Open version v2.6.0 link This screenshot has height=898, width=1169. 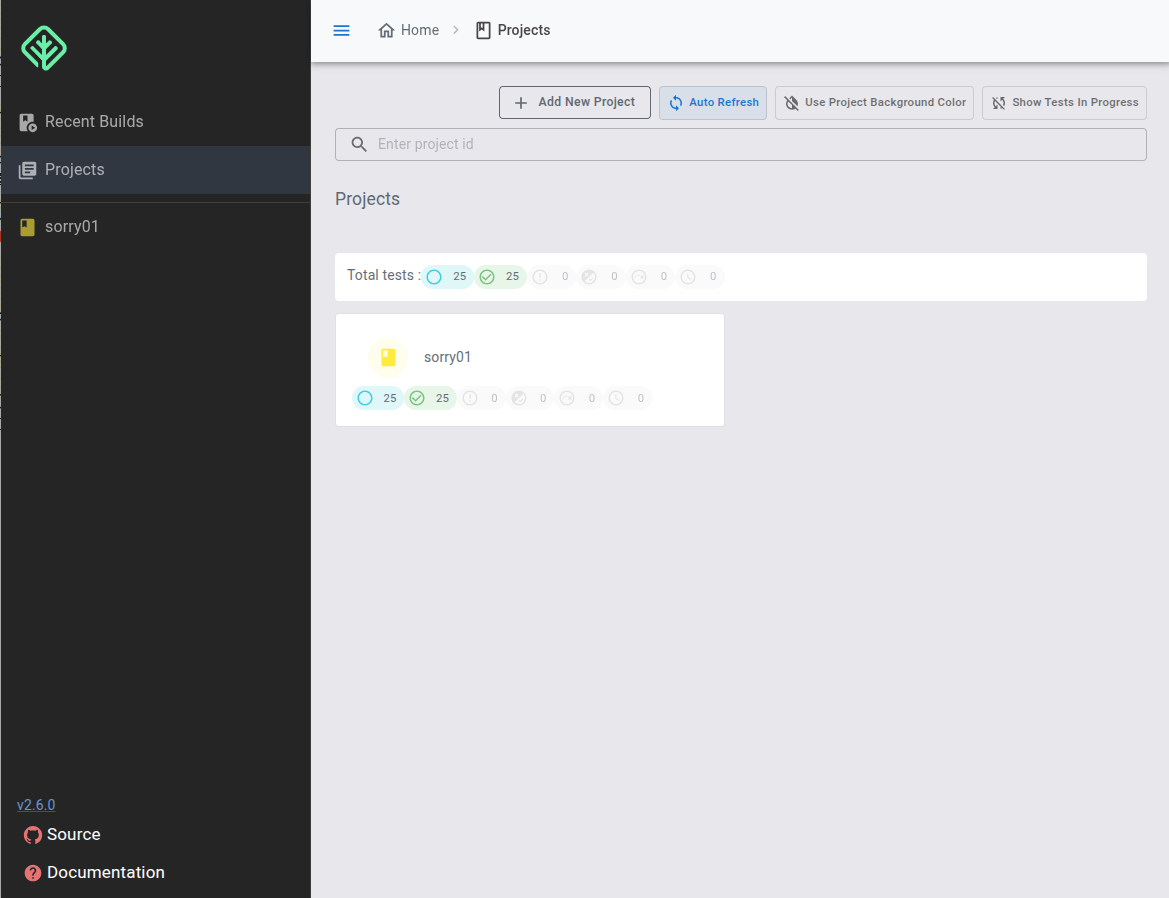pyautogui.click(x=36, y=805)
